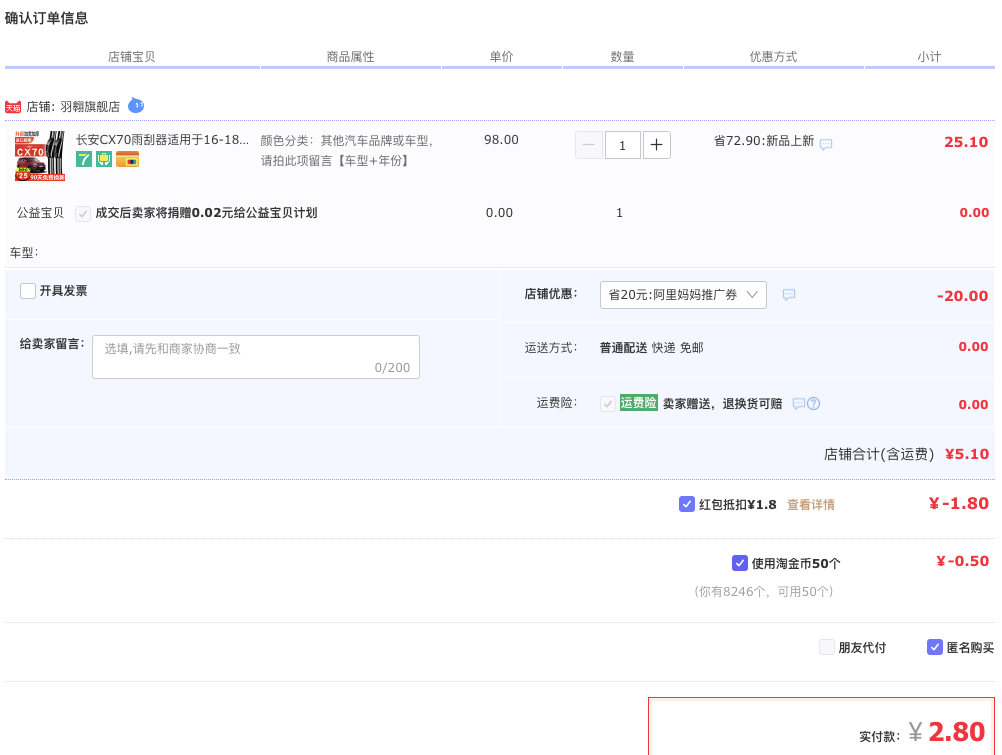Click the 颜色分类 product attribute text
The width and height of the screenshot is (1002, 755).
point(347,150)
